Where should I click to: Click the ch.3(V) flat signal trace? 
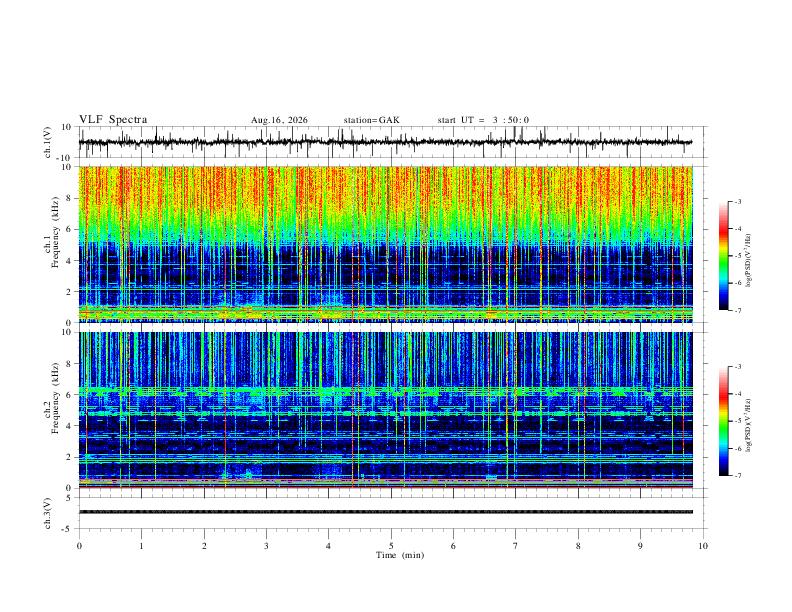[385, 512]
